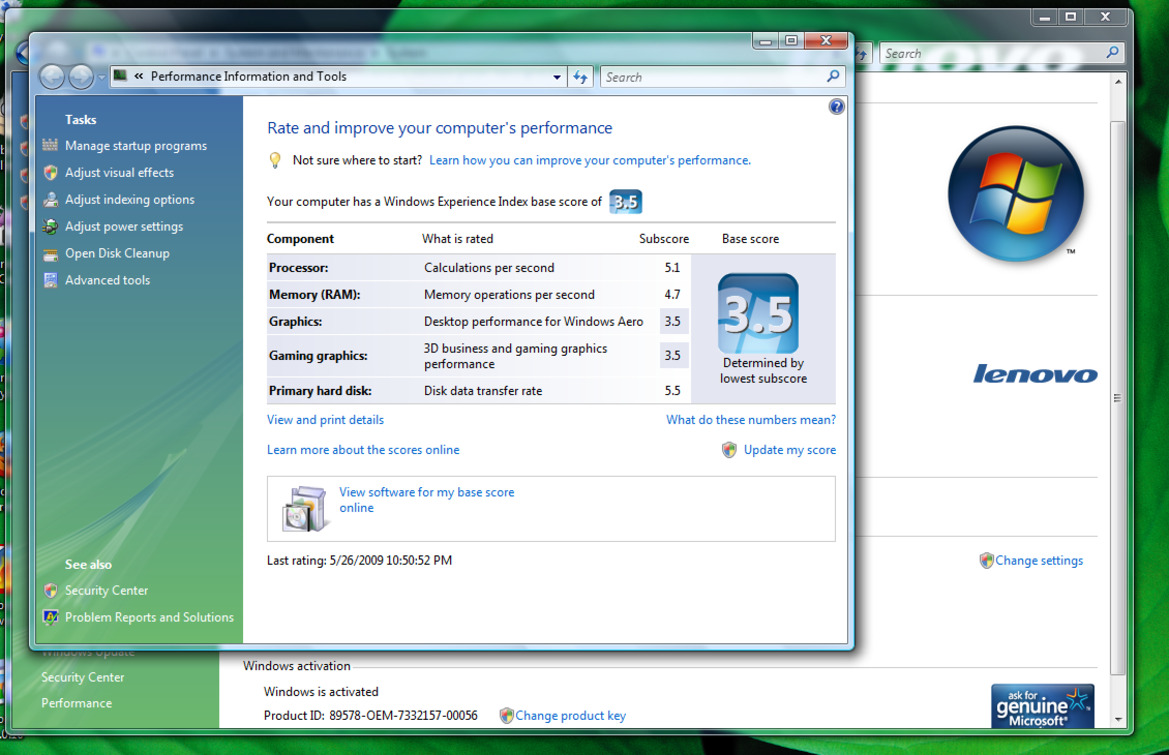Click Security Center shield icon under See also
Screen dimensions: 1169x755
point(50,590)
